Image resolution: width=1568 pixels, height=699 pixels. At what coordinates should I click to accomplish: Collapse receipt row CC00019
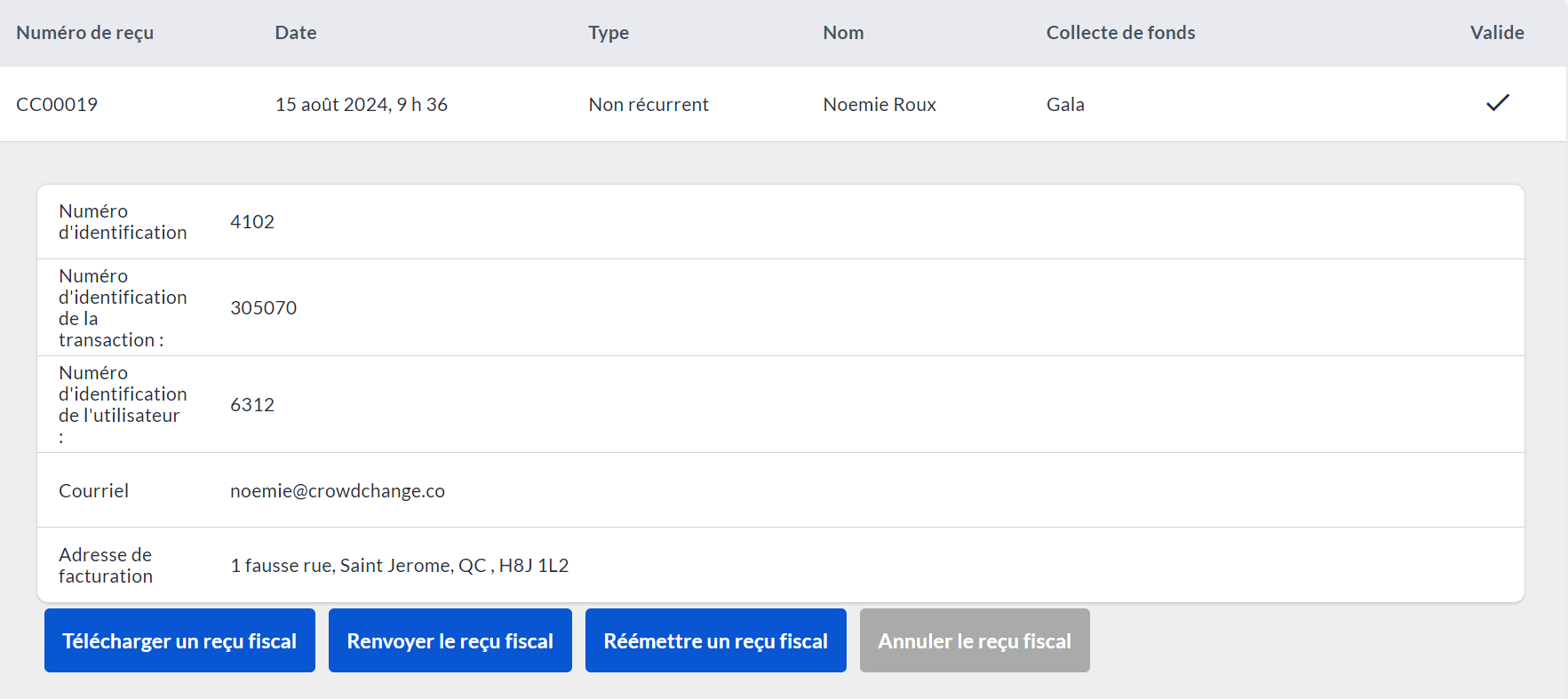pyautogui.click(x=57, y=105)
